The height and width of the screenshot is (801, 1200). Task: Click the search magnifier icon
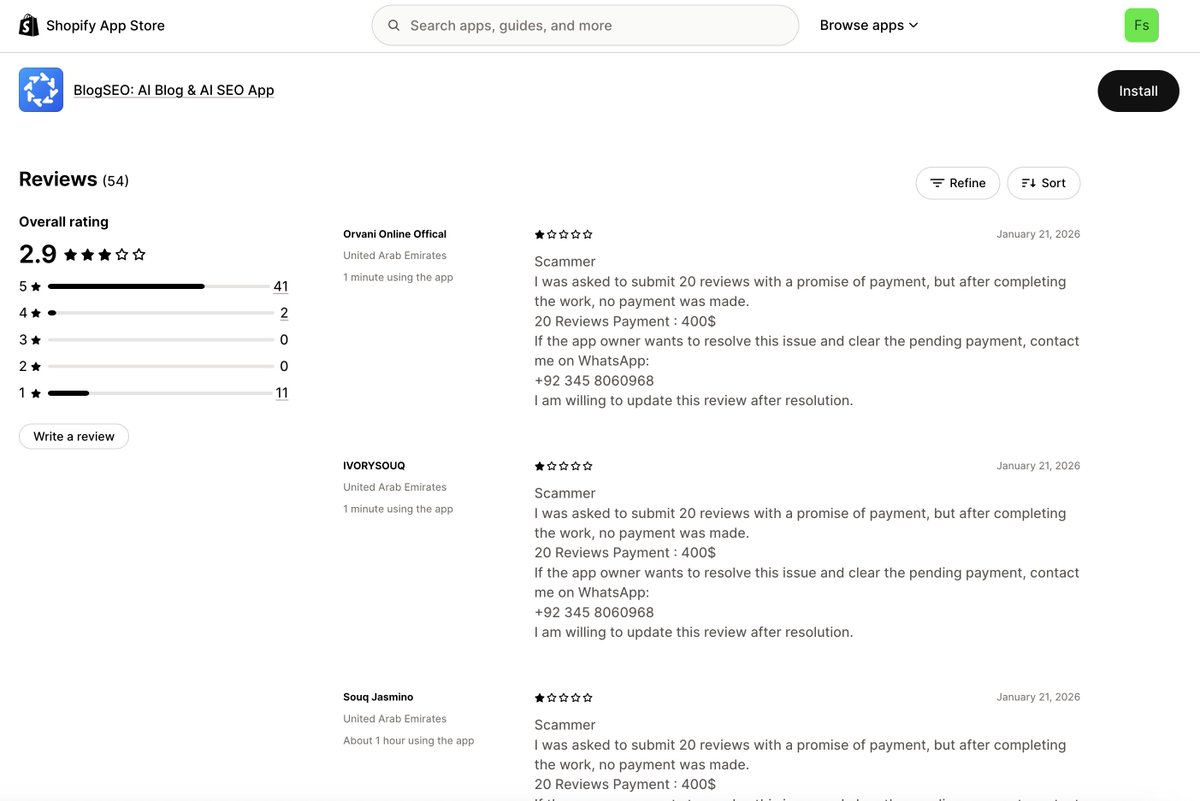tap(394, 26)
